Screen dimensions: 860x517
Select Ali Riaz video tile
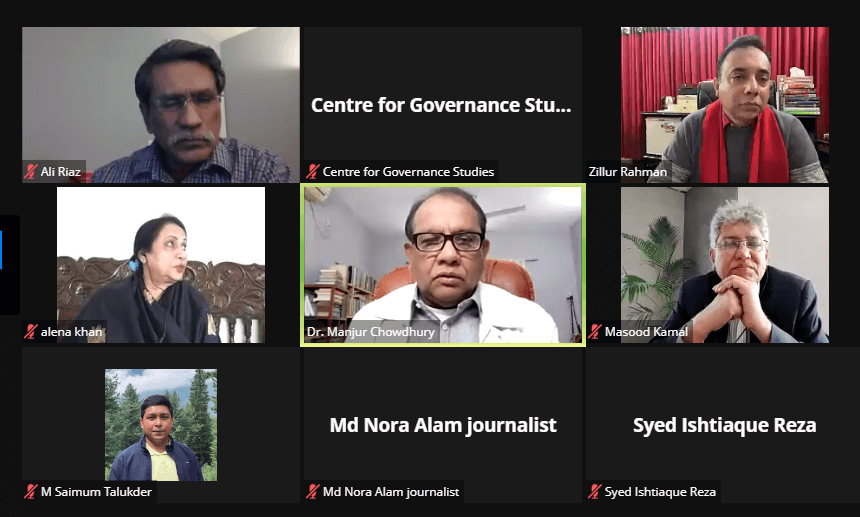161,105
